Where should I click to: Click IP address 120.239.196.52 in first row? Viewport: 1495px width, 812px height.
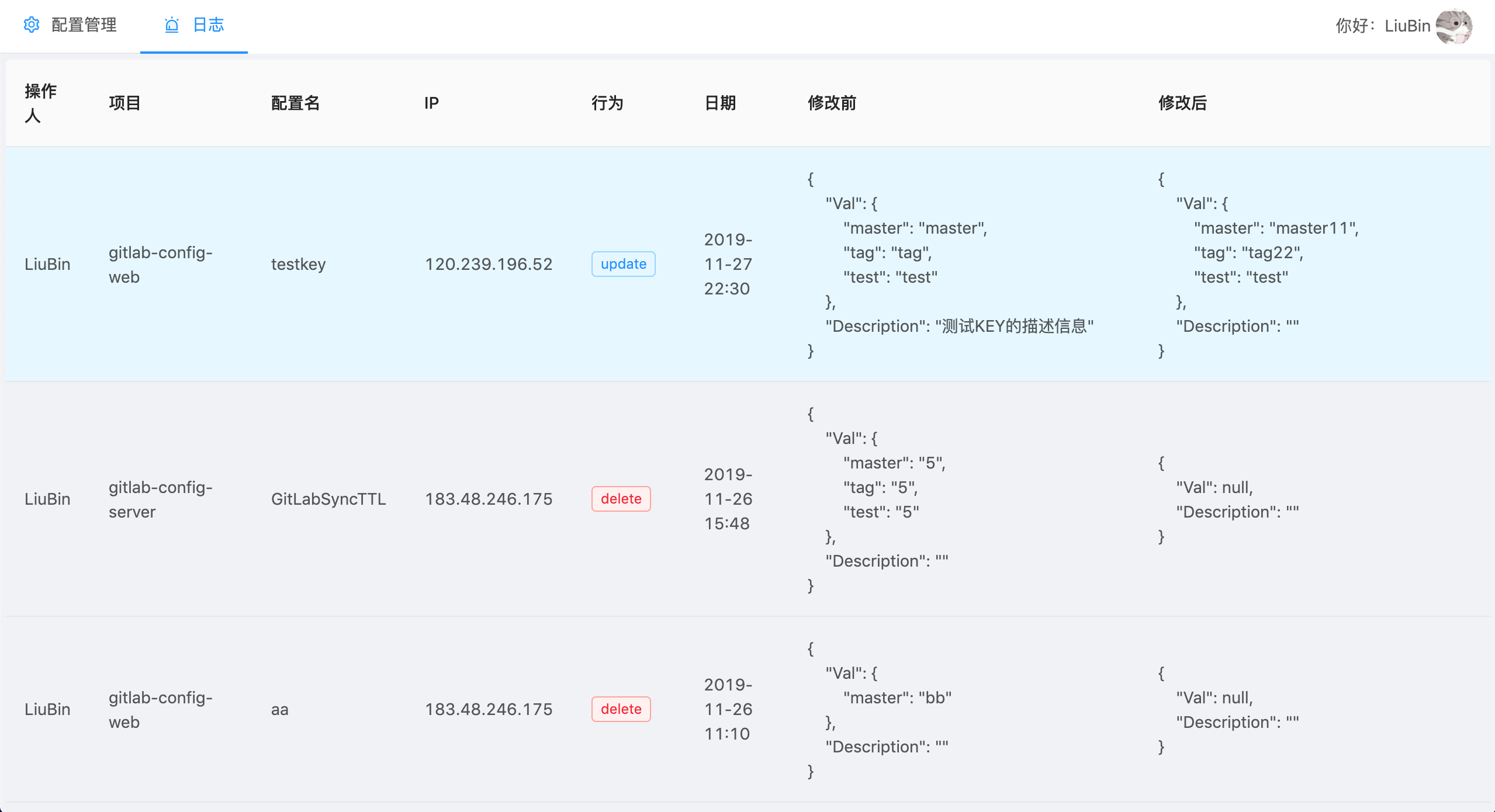(489, 263)
